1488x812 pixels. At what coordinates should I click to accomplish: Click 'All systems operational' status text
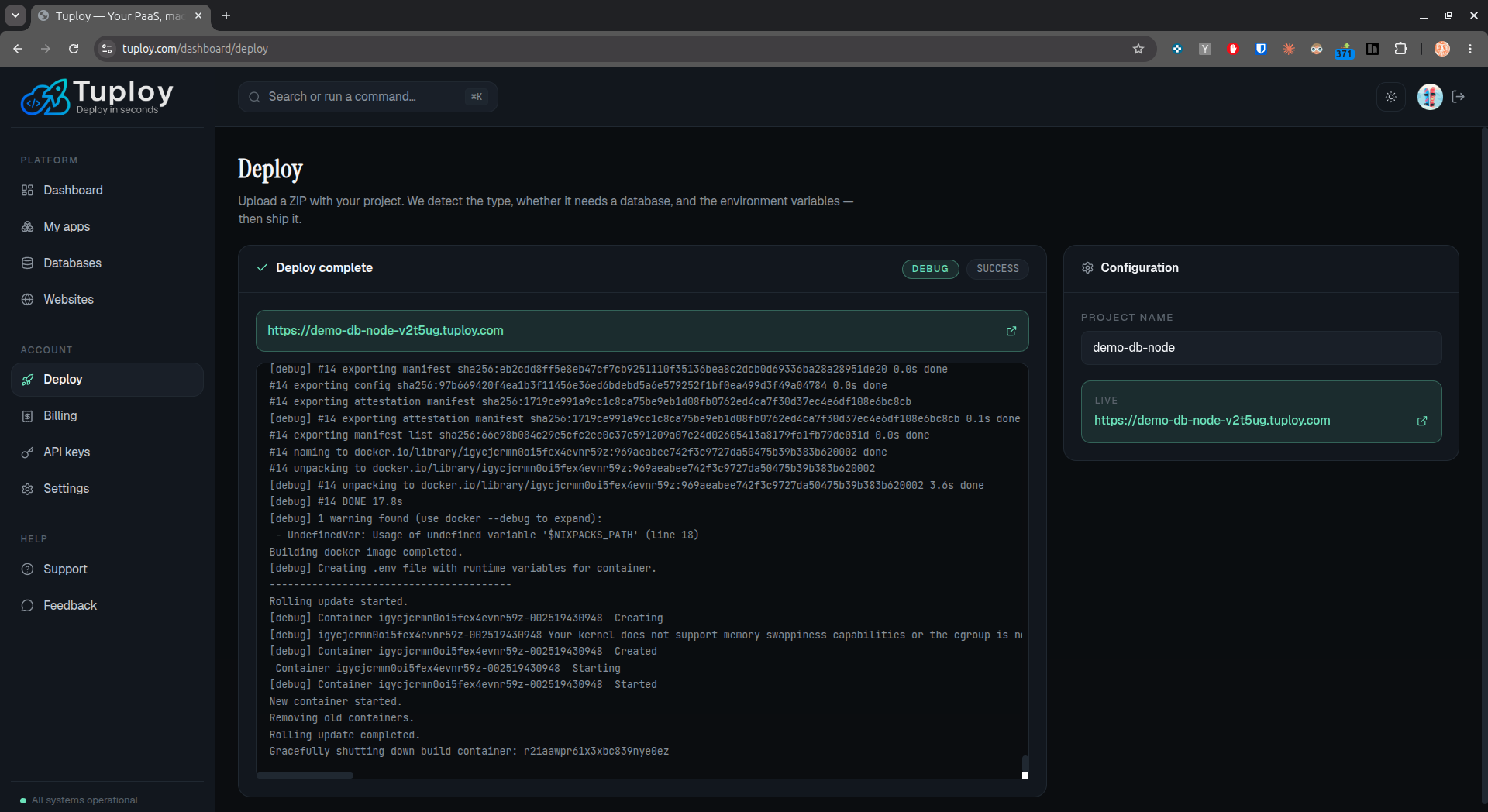(x=84, y=800)
